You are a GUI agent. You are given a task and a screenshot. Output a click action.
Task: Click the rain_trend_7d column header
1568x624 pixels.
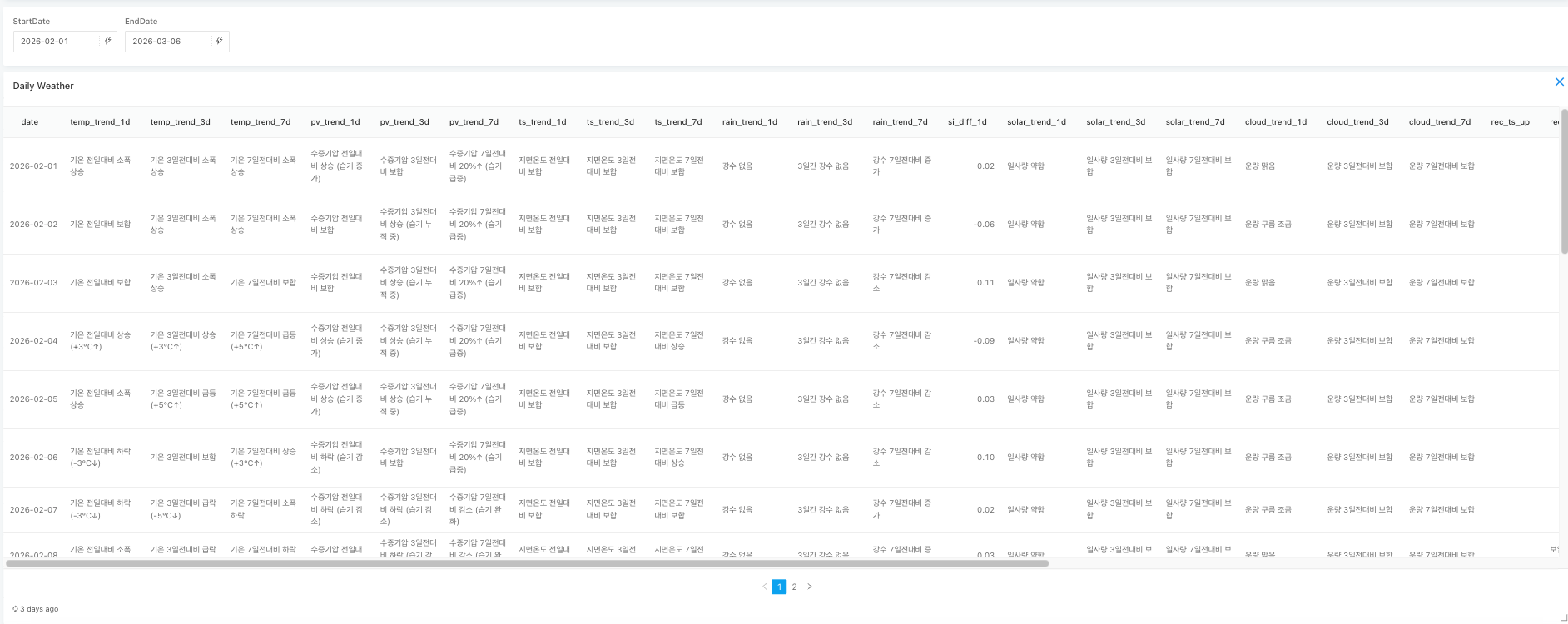(900, 122)
